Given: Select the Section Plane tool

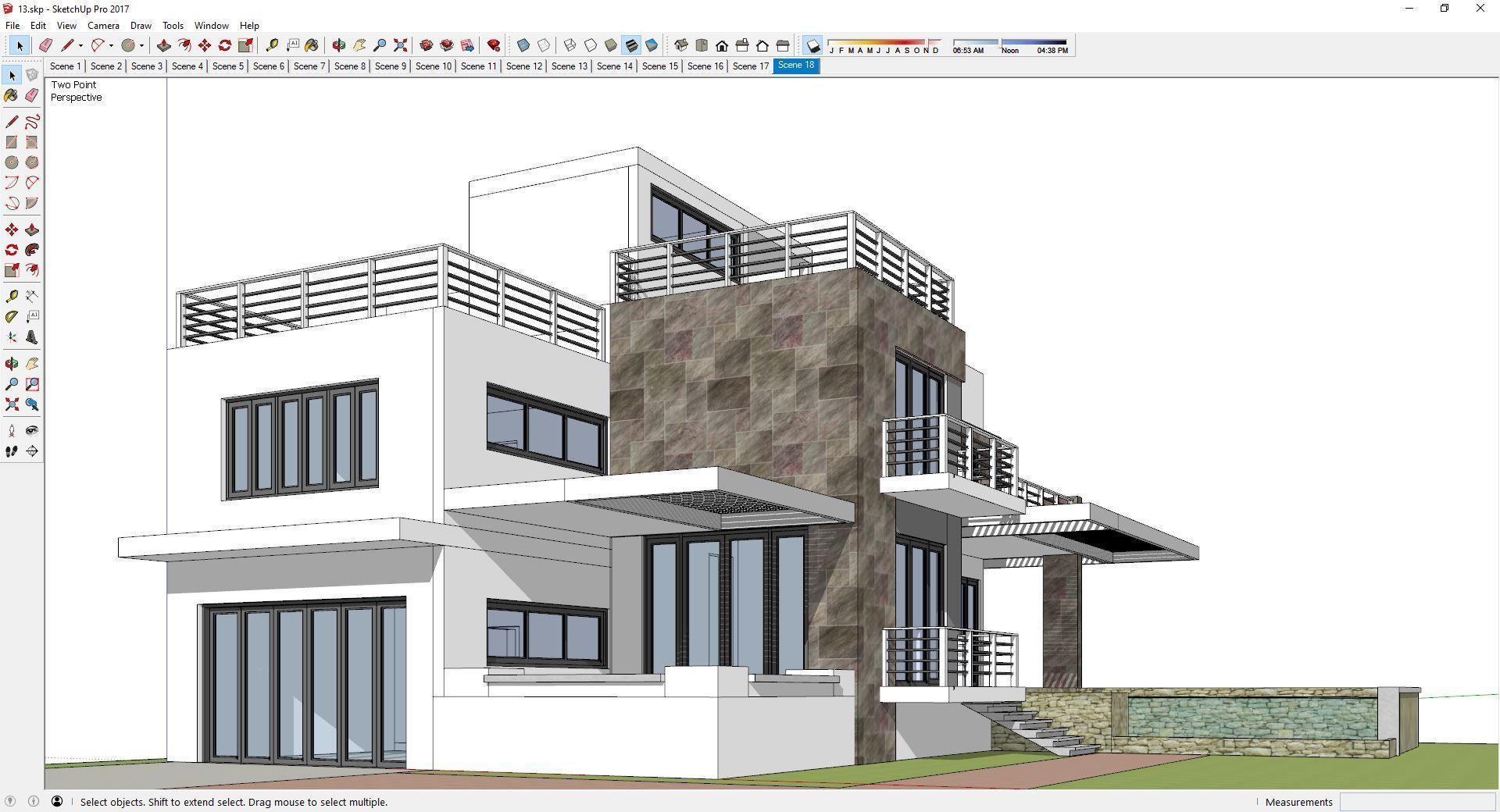Looking at the screenshot, I should pyautogui.click(x=32, y=451).
